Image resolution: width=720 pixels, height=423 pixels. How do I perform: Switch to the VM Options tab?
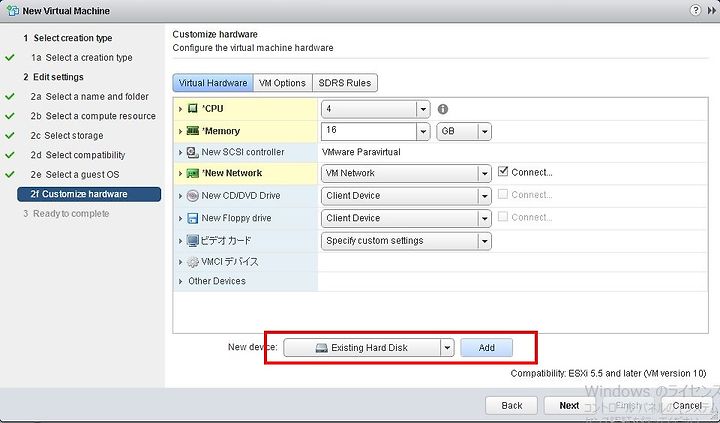[x=282, y=83]
